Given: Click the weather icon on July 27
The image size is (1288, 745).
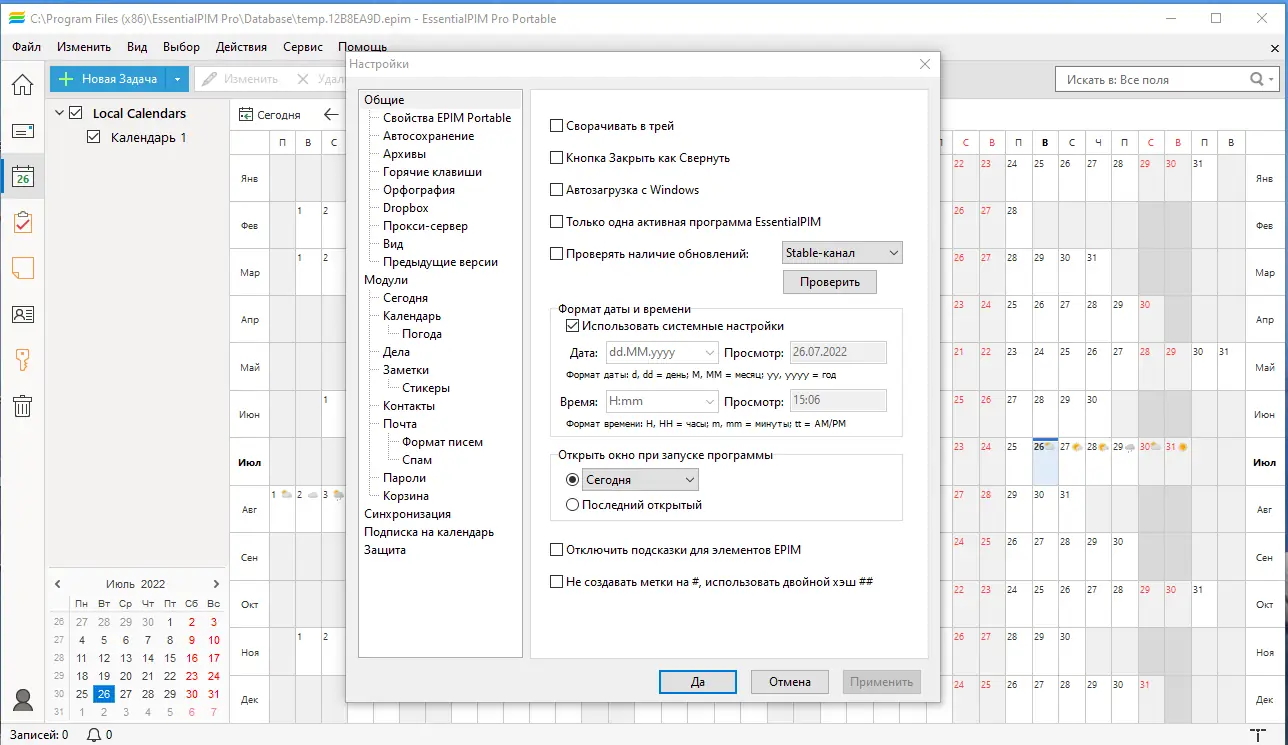Looking at the screenshot, I should point(1077,447).
